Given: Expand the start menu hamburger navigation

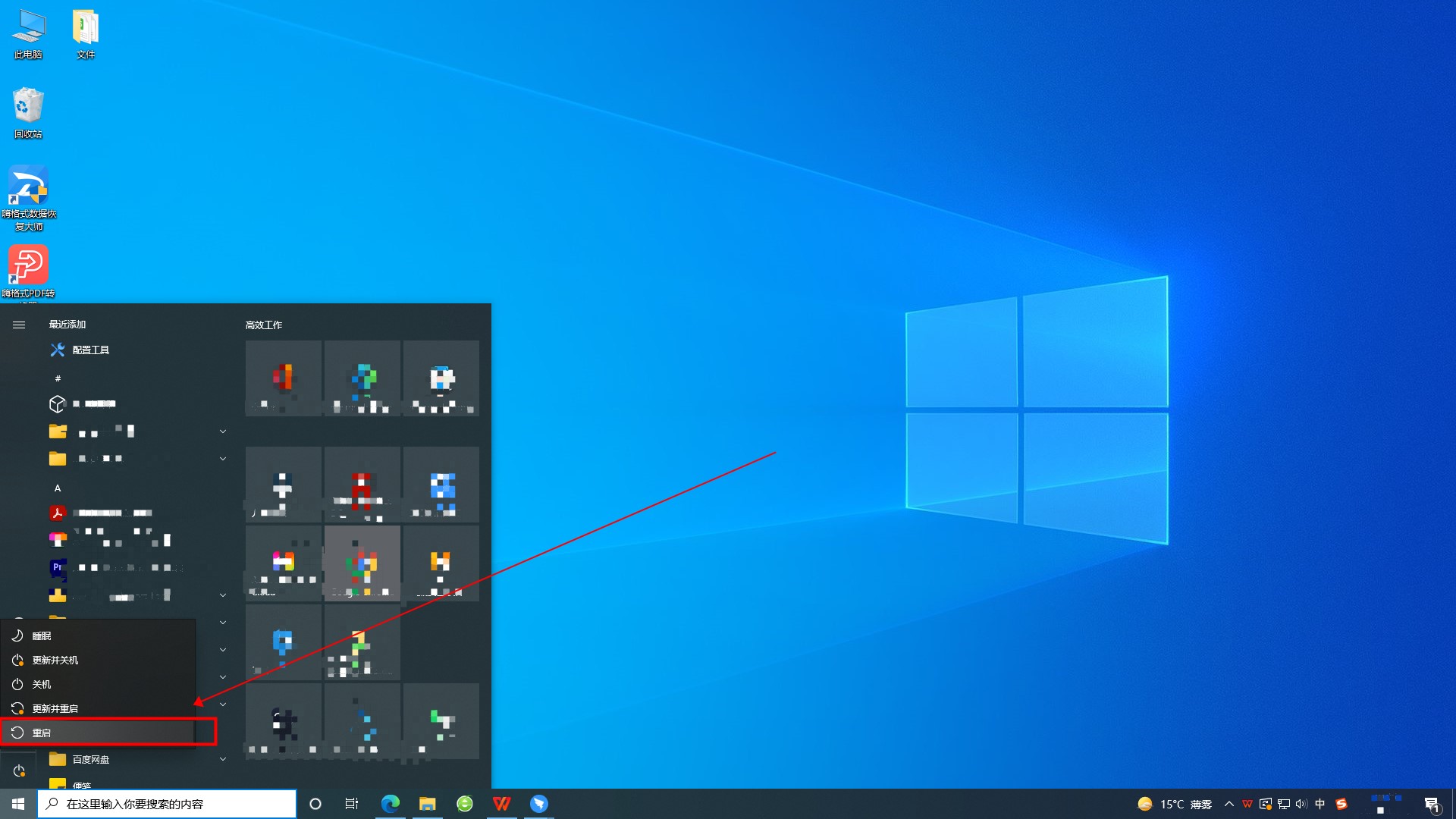Looking at the screenshot, I should click(19, 325).
